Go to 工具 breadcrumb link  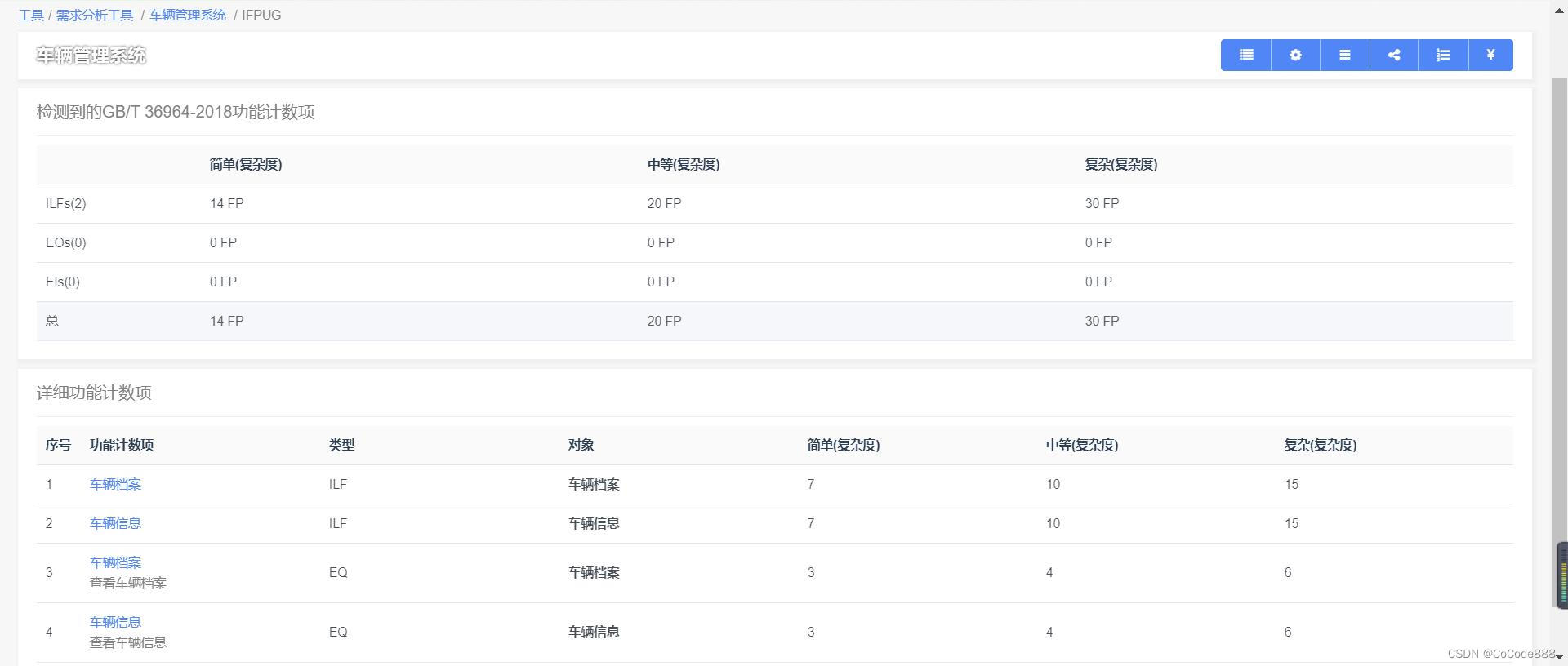[x=31, y=15]
